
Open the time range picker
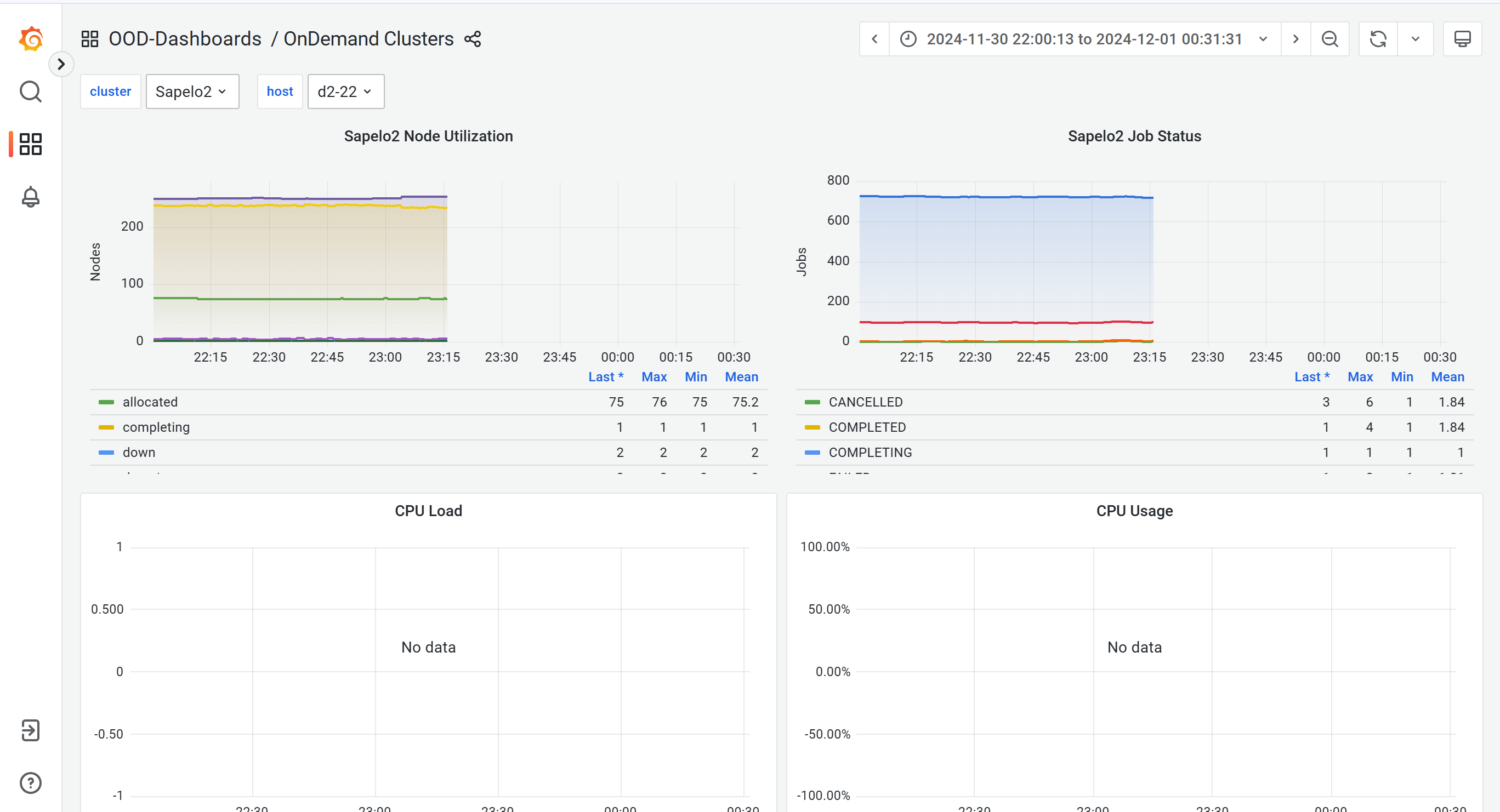[1084, 39]
